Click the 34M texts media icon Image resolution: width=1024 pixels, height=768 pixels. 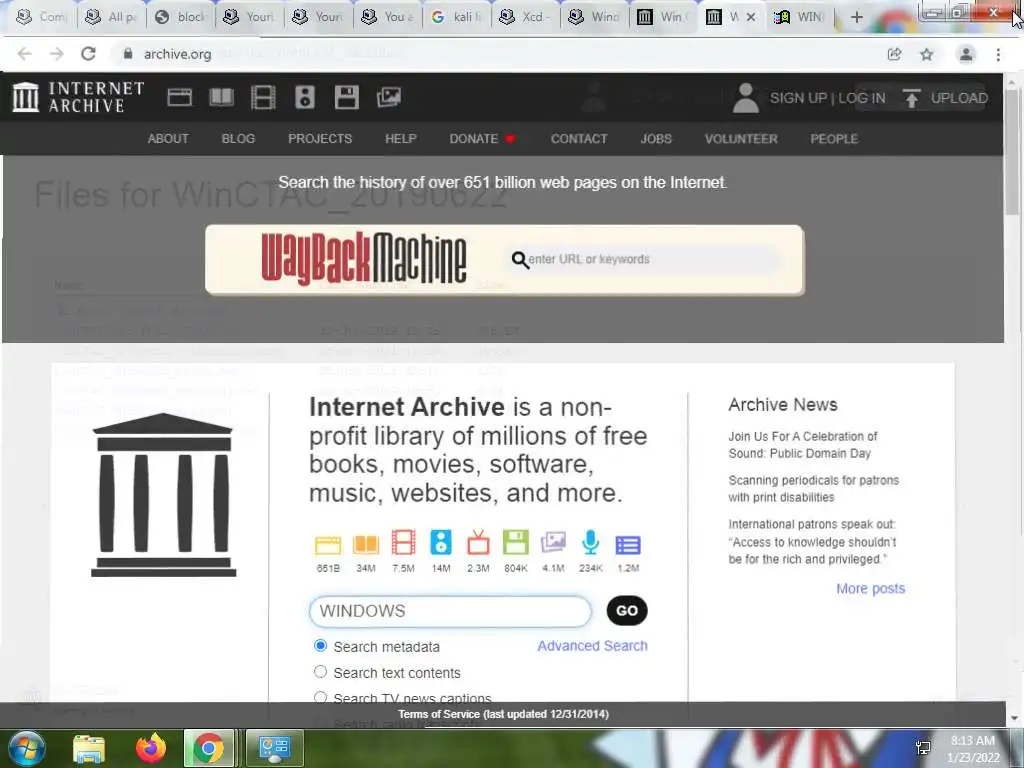(366, 544)
